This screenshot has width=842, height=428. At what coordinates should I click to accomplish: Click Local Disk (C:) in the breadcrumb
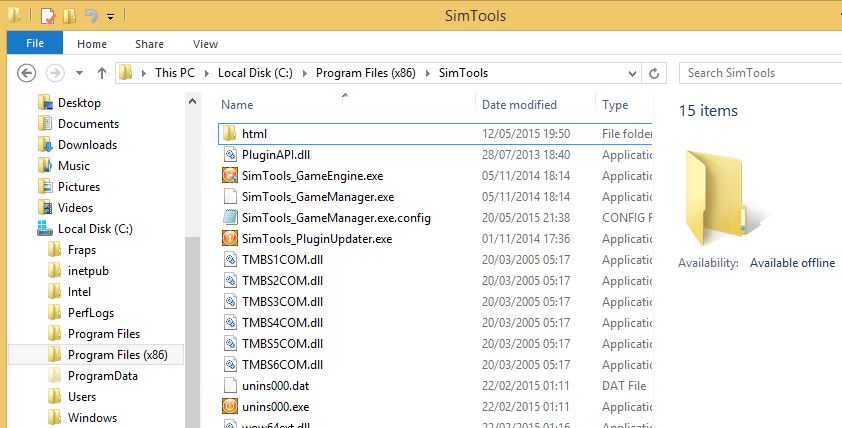255,73
